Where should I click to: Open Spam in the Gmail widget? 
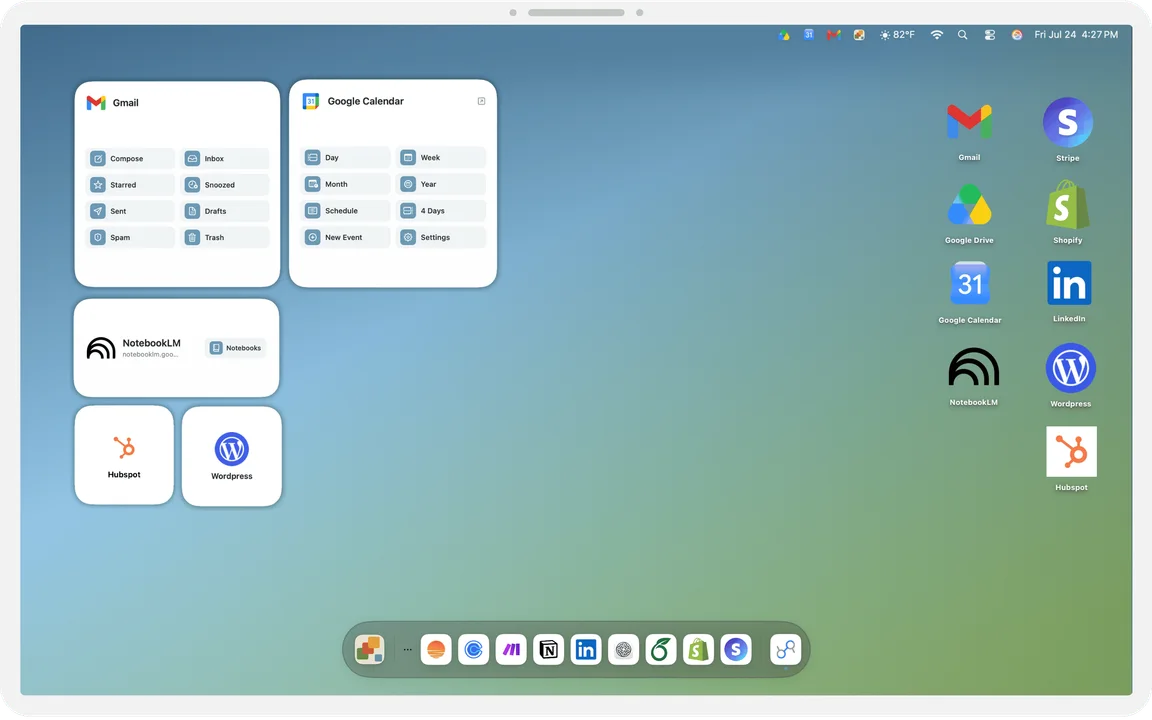[x=131, y=238]
